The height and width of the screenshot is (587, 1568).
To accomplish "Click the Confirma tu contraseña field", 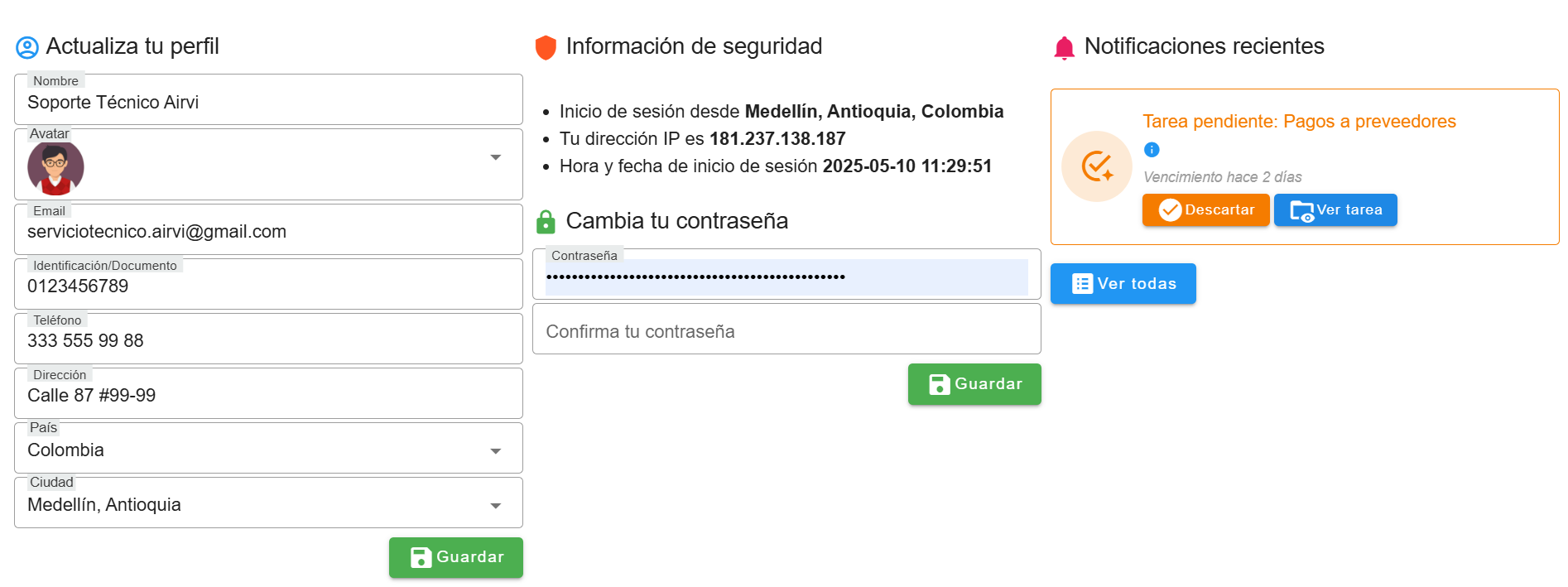I will (786, 331).
